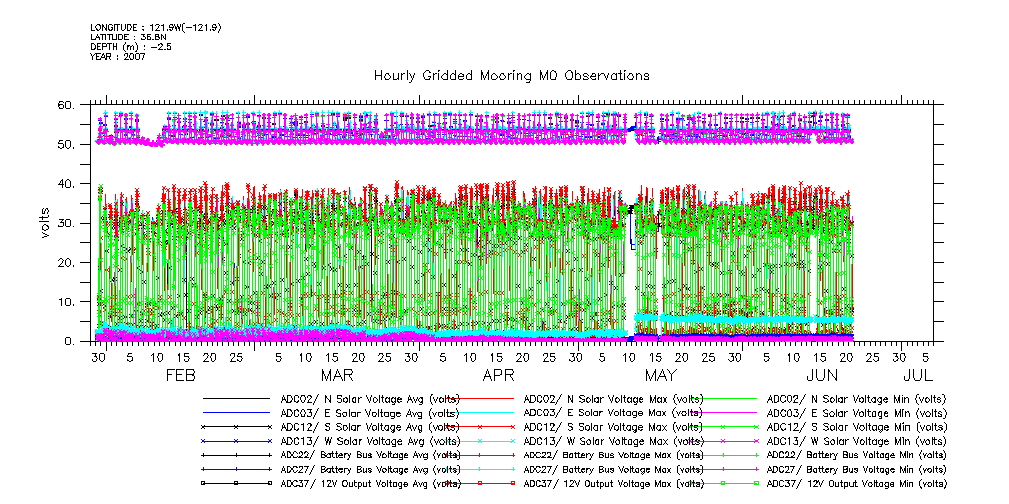
Task: Click the JUN month label on x-axis
Action: [822, 376]
